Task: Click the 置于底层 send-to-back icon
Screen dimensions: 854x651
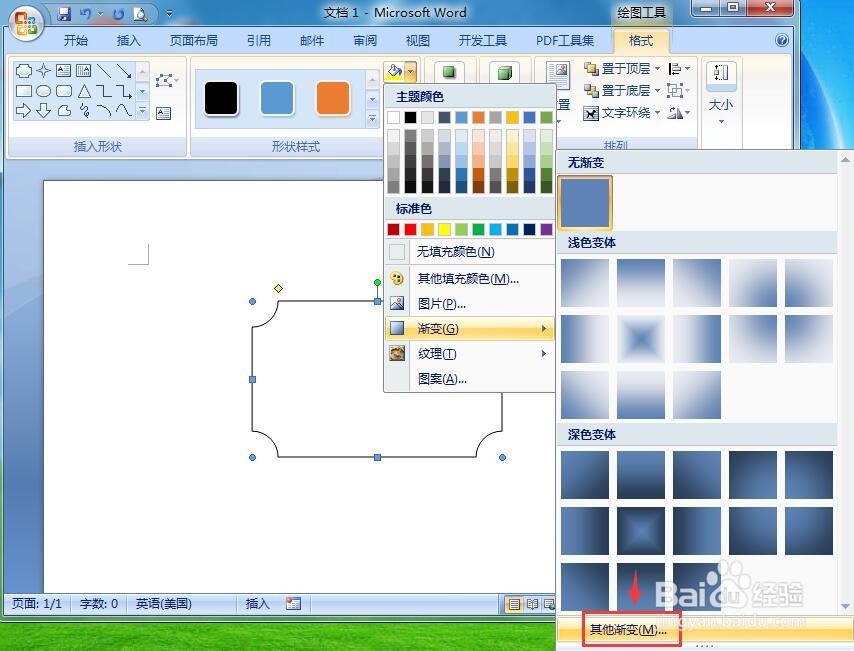Action: (x=592, y=89)
